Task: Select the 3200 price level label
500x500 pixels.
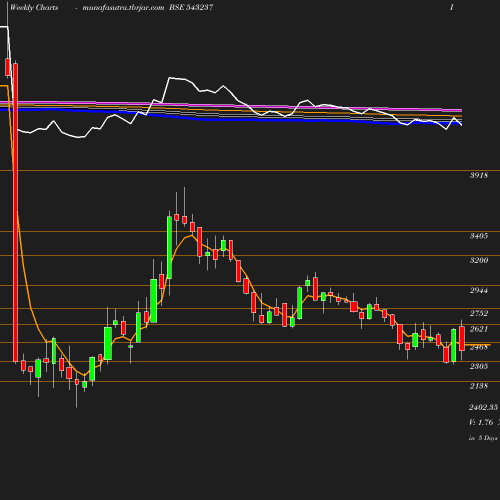Action: point(479,260)
